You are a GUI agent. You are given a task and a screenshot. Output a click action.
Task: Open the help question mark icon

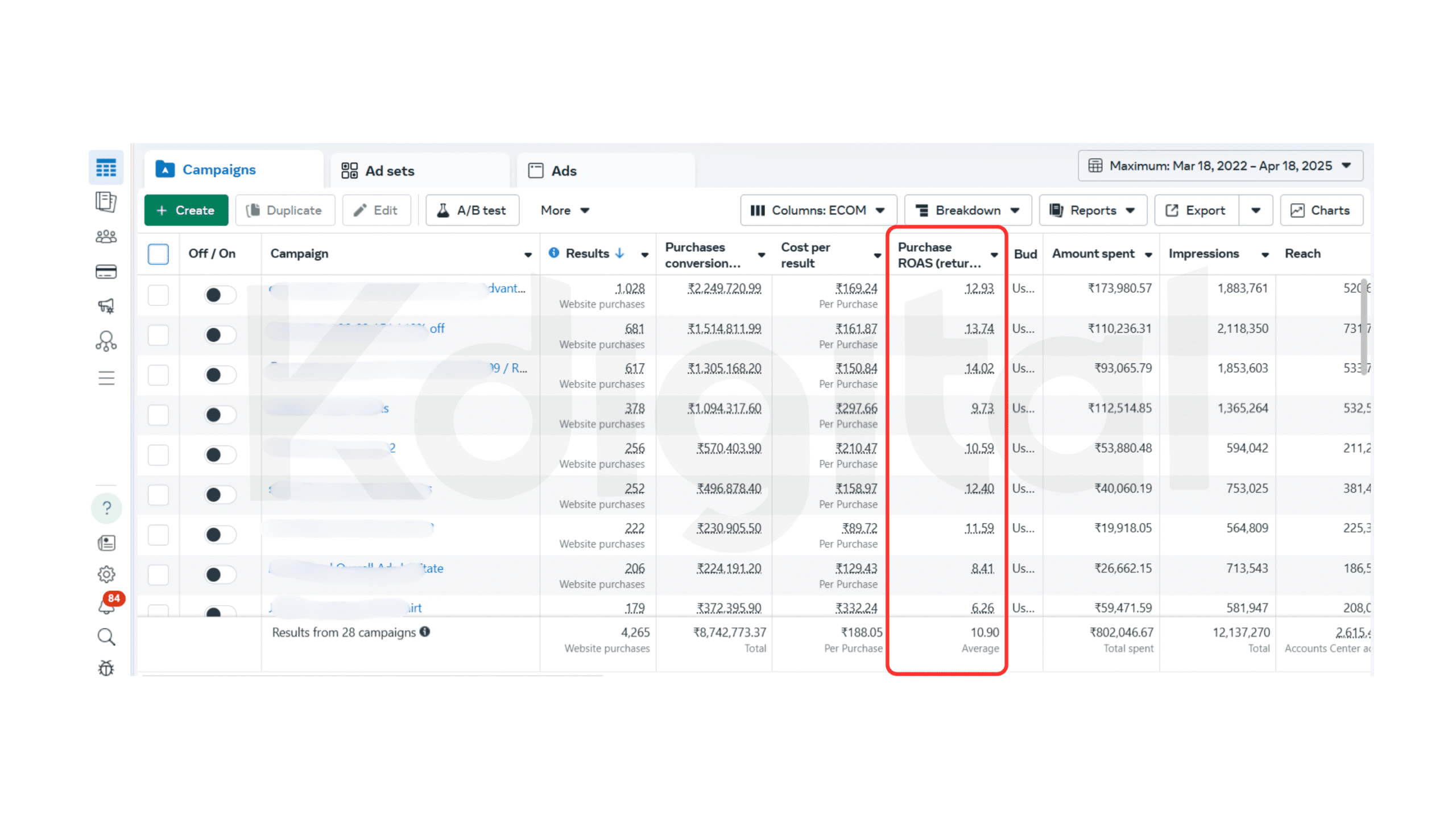[106, 508]
